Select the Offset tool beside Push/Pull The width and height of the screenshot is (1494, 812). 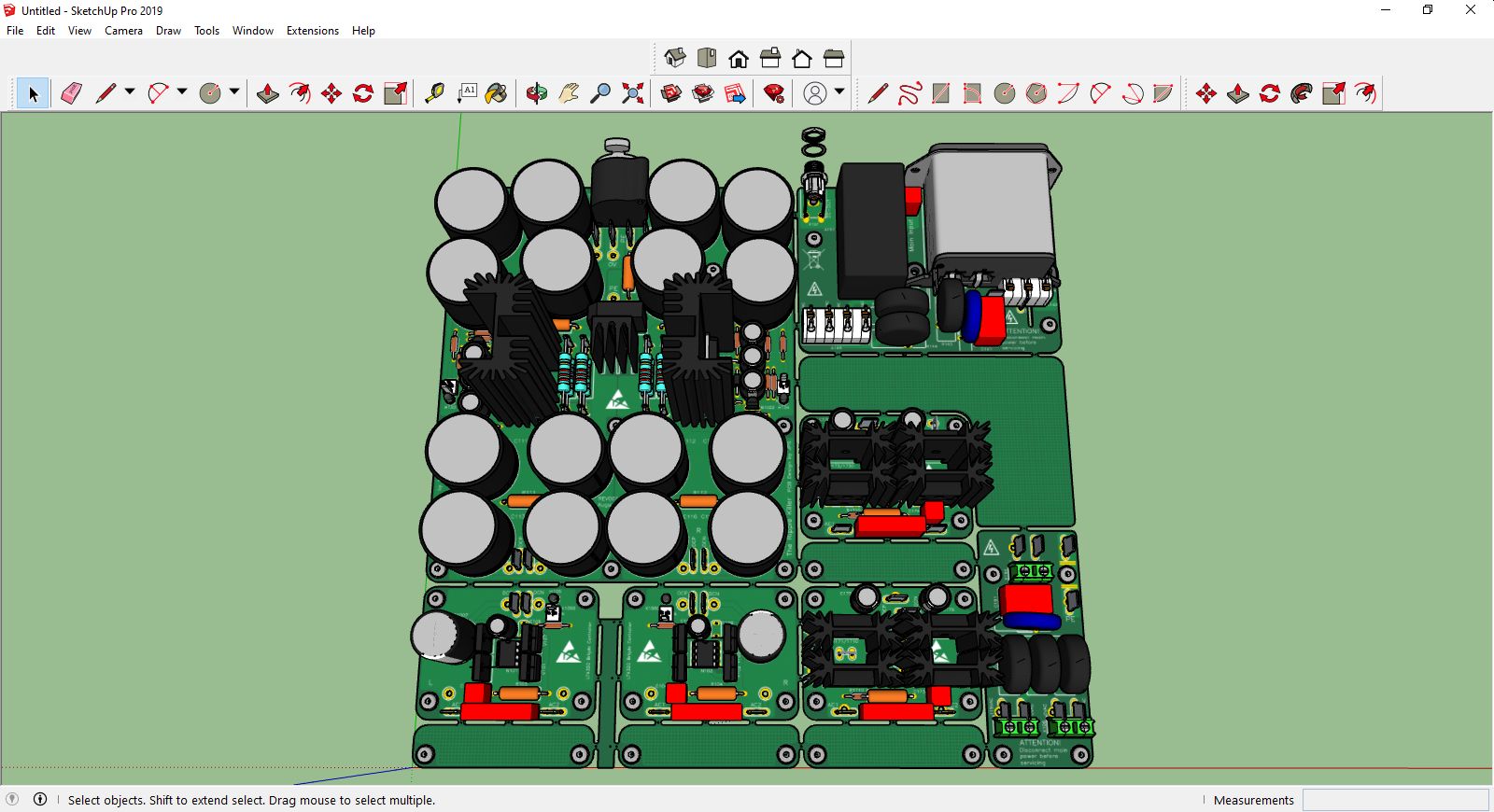tap(300, 93)
